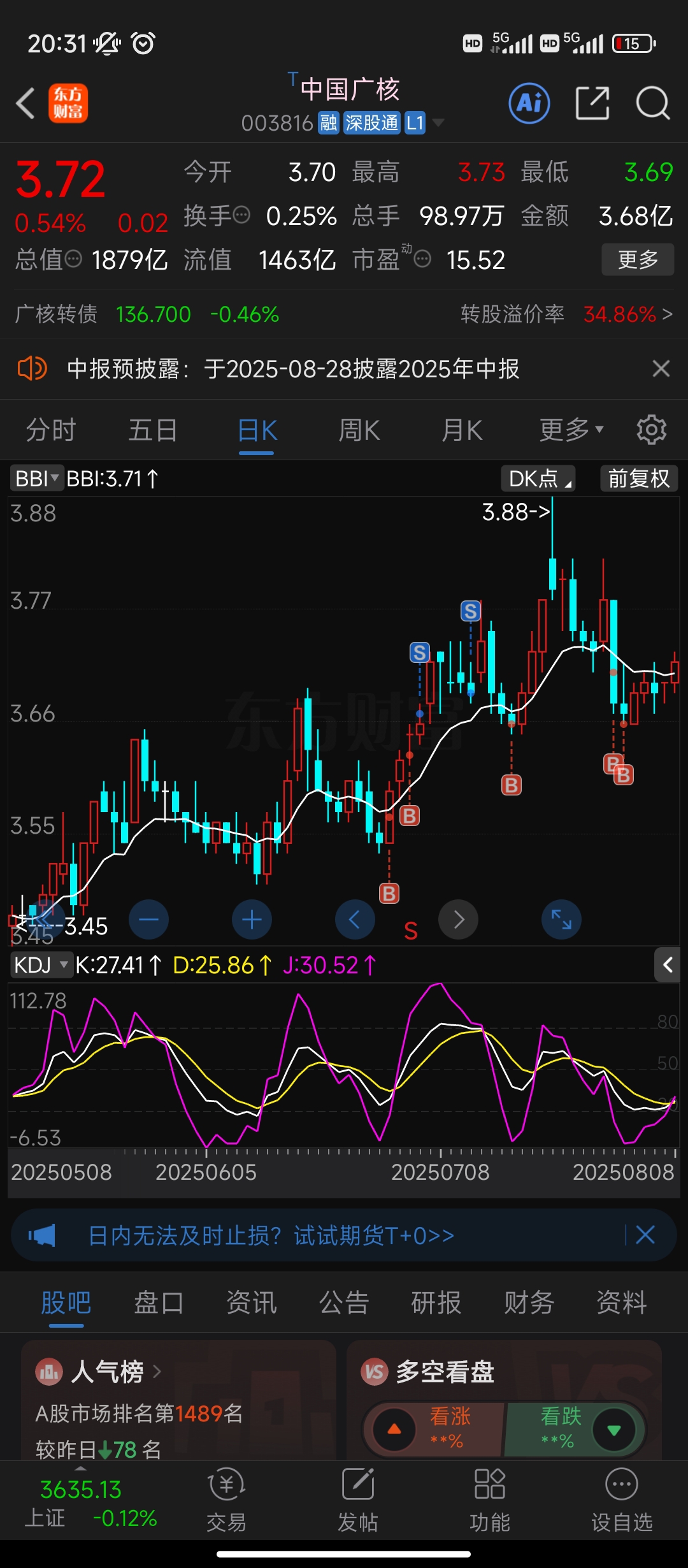The image size is (688, 1568).
Task: Expand the 更多 period dropdown
Action: pos(571,430)
